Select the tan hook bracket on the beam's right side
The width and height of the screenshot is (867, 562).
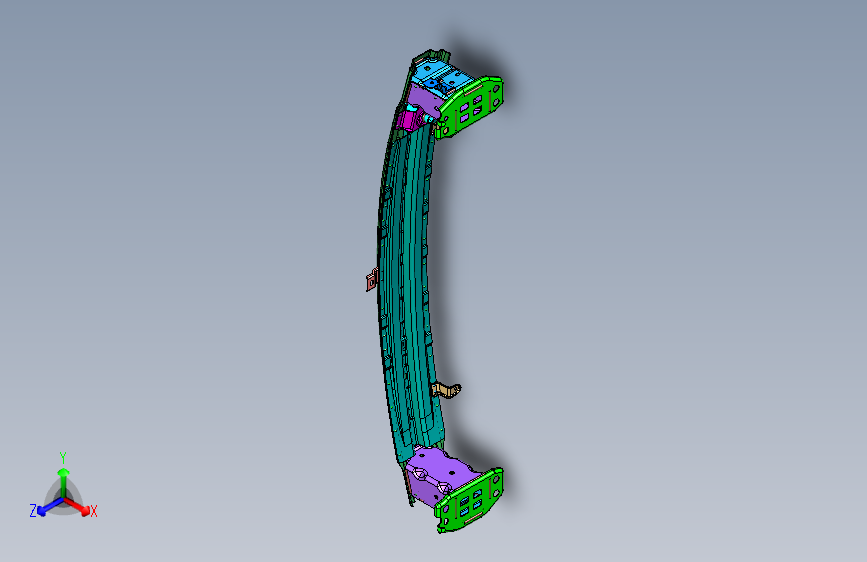[x=446, y=389]
